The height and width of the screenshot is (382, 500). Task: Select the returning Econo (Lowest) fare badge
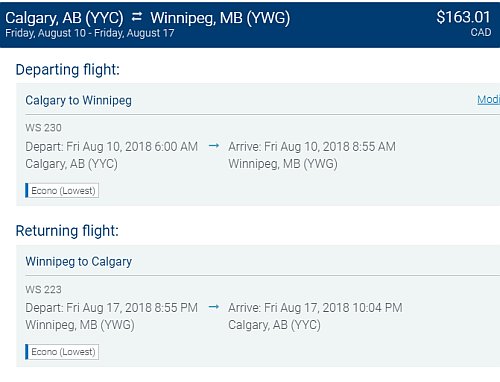[x=62, y=352]
